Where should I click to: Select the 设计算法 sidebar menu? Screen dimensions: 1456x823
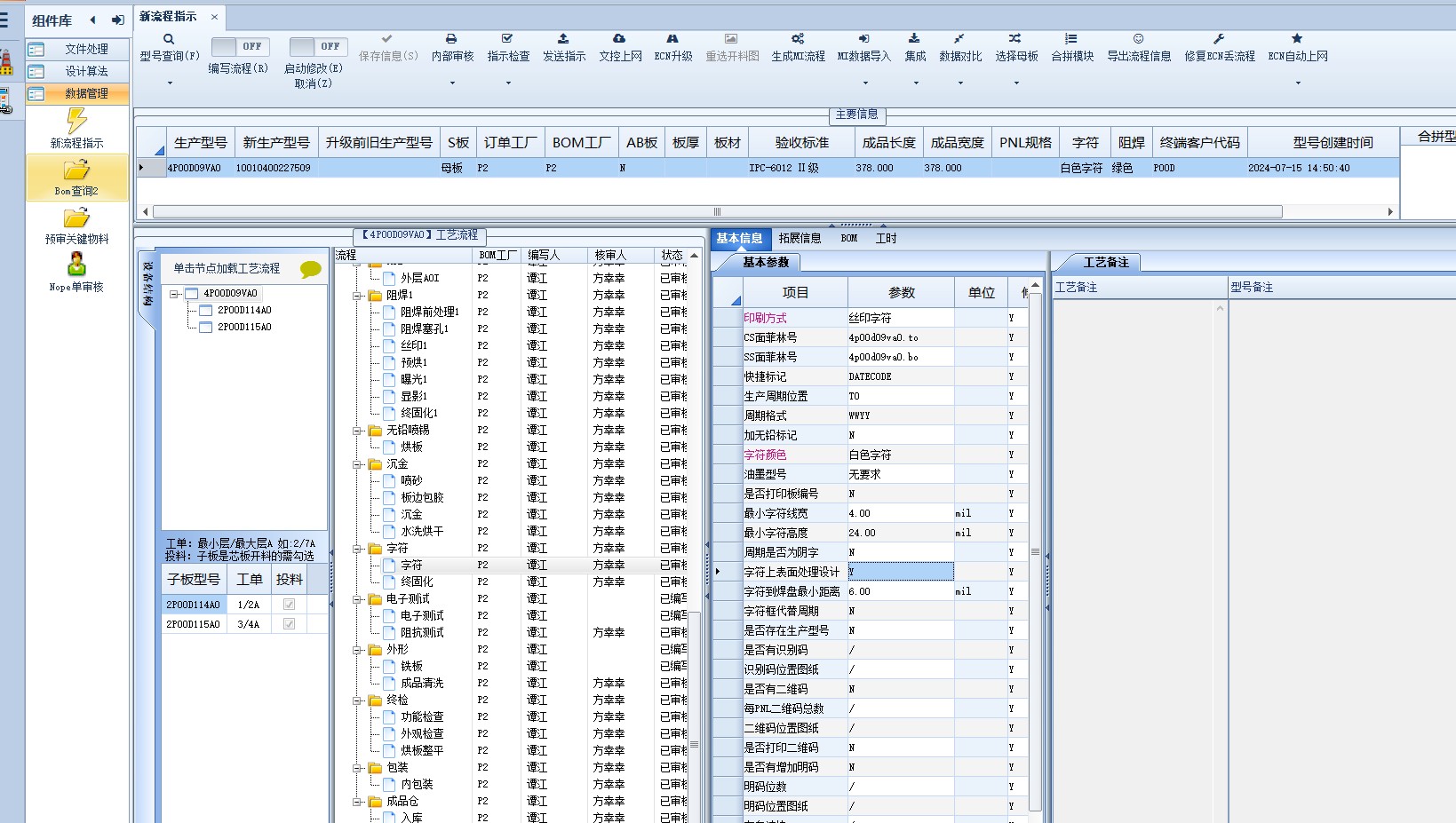77,71
